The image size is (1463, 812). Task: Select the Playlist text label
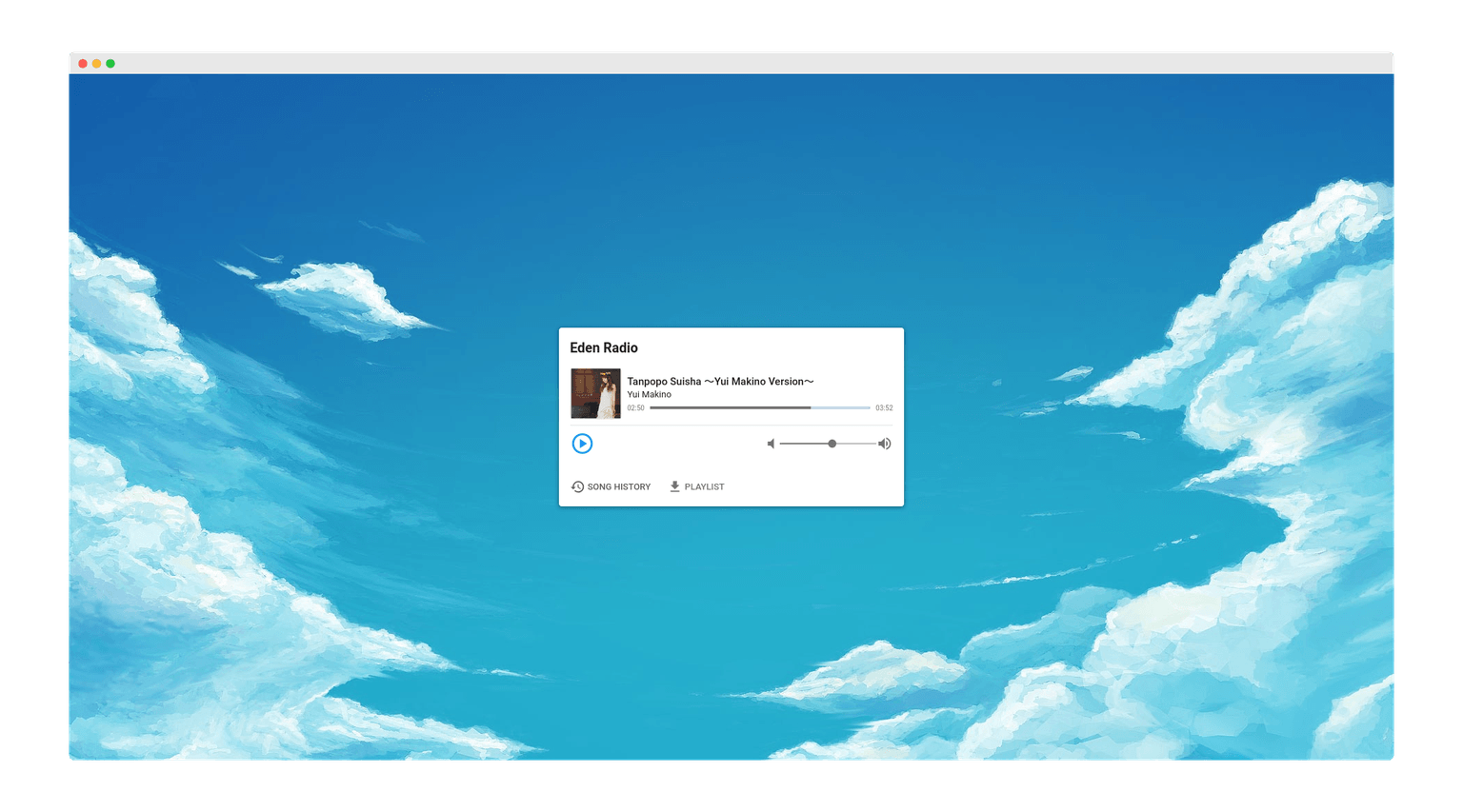[x=704, y=486]
